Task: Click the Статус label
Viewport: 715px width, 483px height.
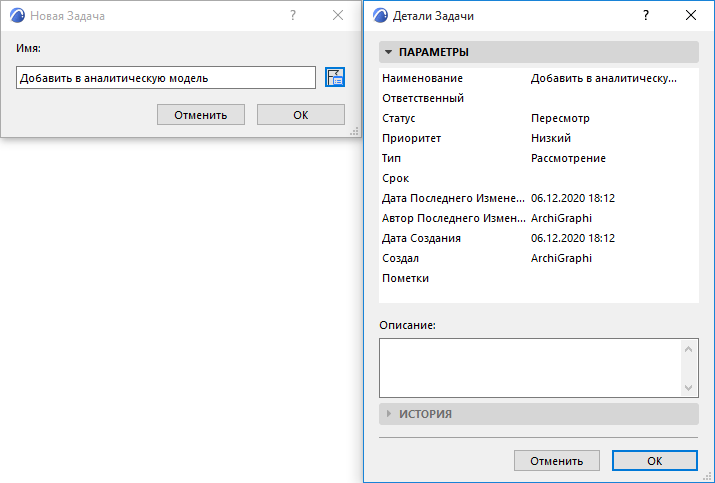Action: coord(399,119)
